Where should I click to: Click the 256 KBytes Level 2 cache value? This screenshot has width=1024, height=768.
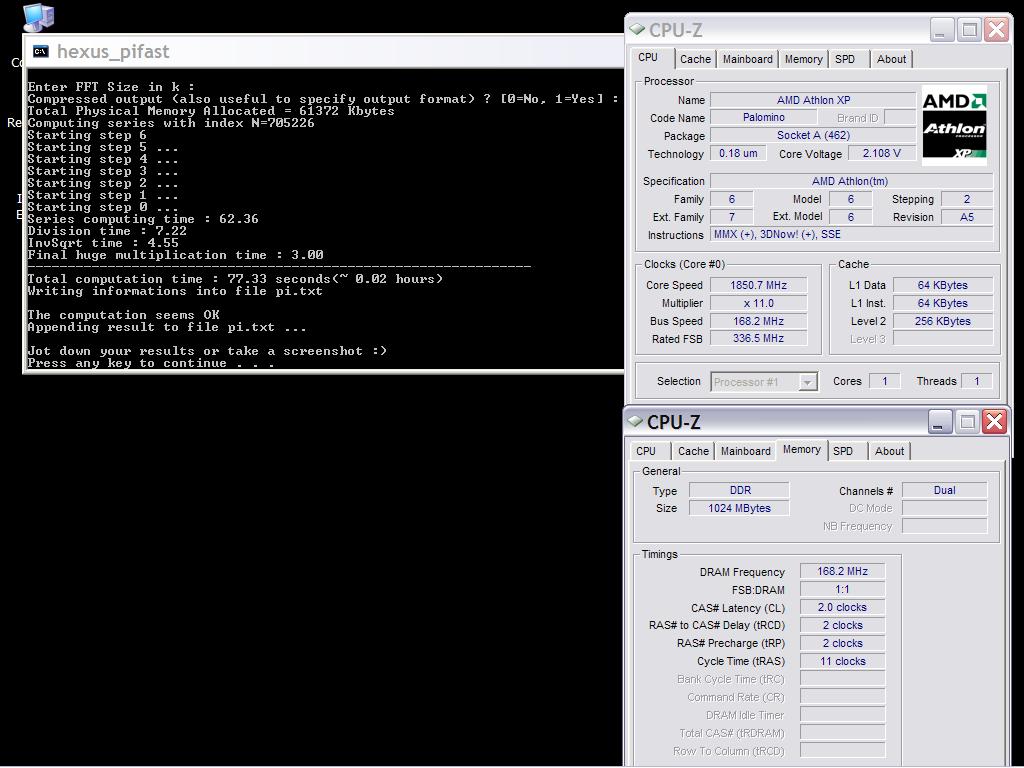click(942, 321)
